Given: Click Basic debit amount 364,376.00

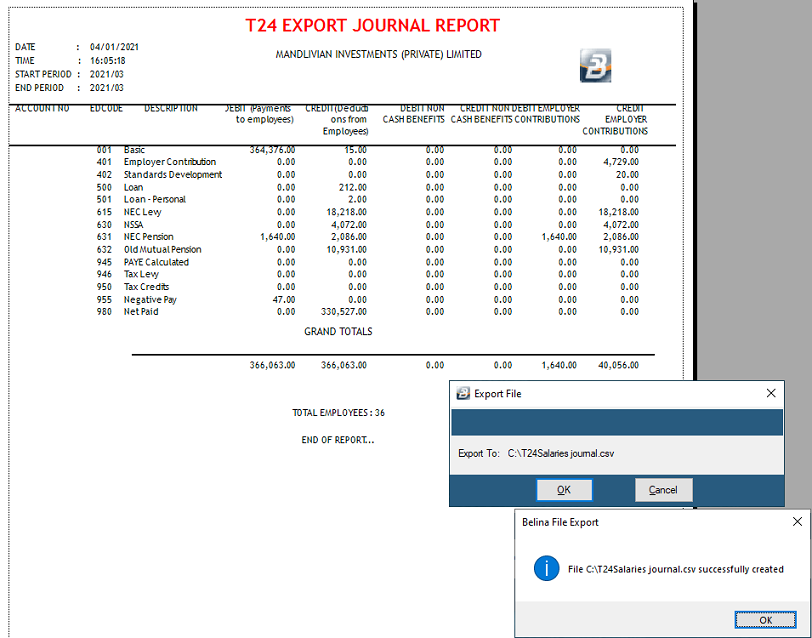Looking at the screenshot, I should 272,150.
